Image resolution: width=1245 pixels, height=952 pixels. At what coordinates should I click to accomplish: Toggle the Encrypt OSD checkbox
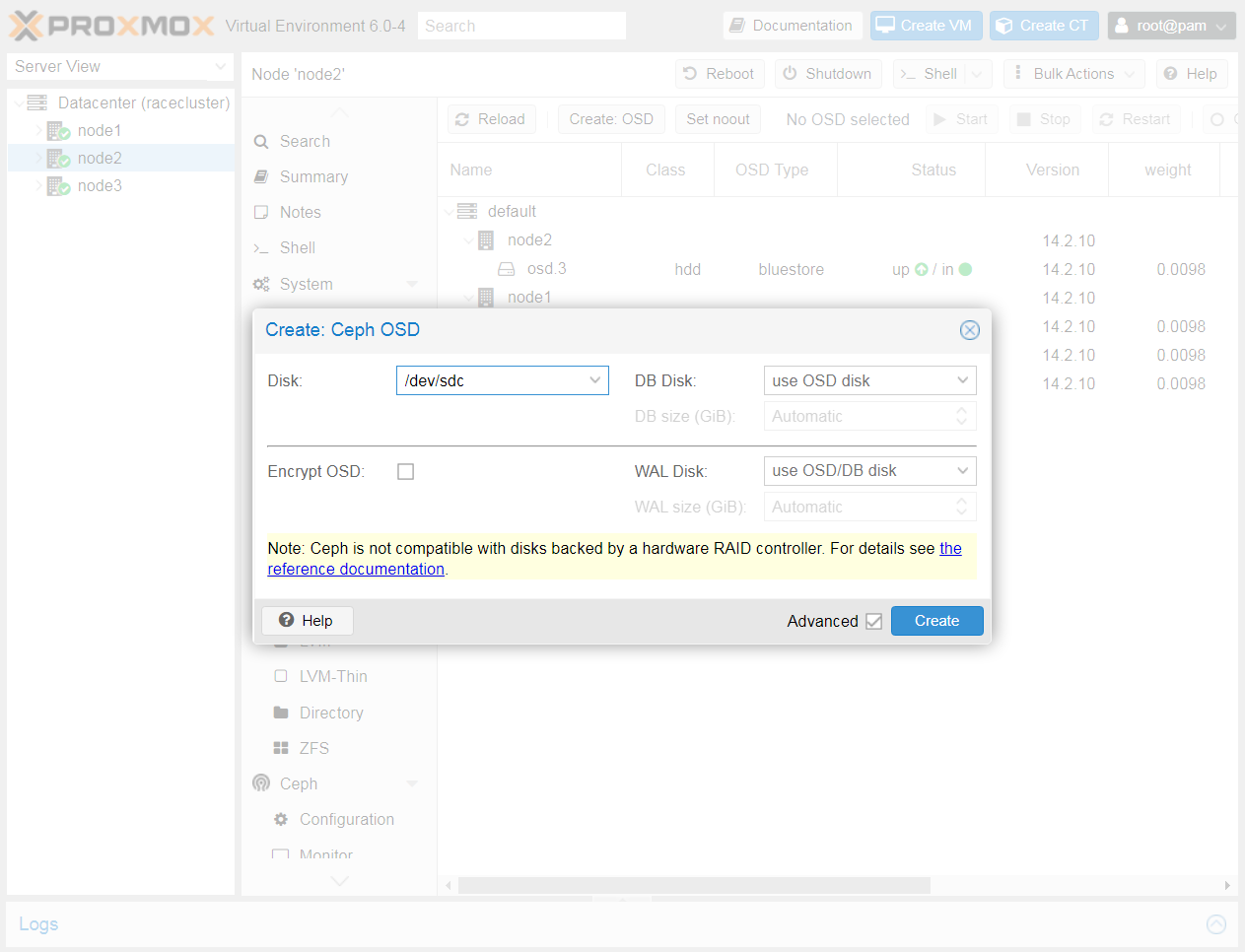click(x=405, y=472)
